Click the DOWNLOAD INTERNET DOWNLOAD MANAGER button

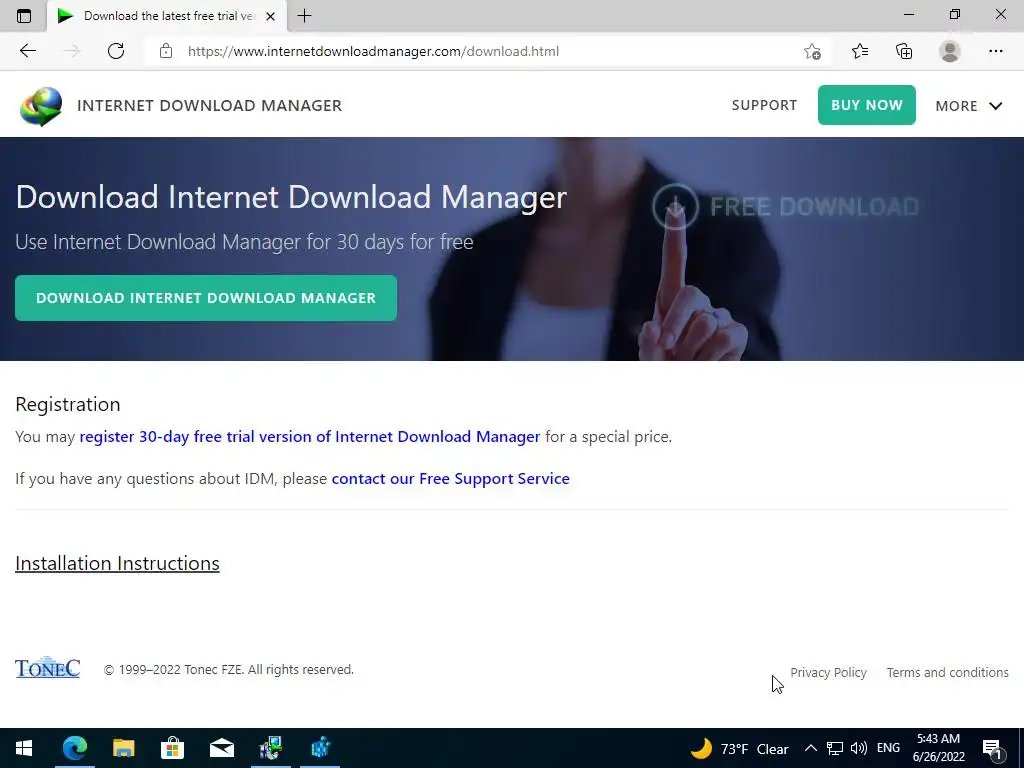pyautogui.click(x=206, y=298)
